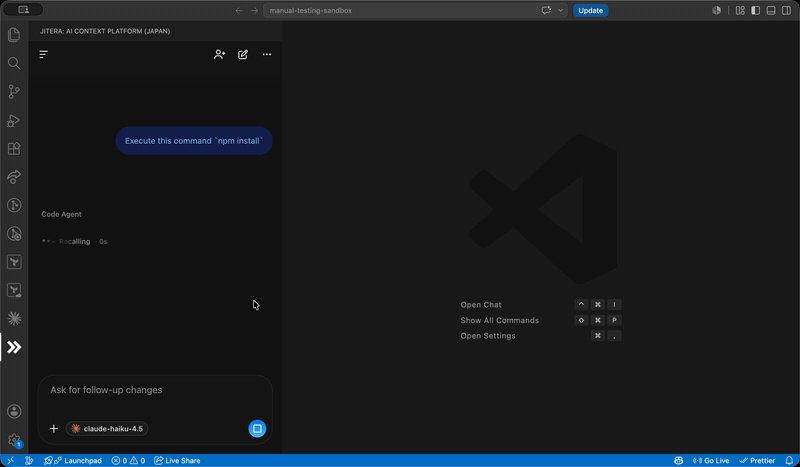Image resolution: width=800 pixels, height=467 pixels.
Task: Start a new chat with the edit icon
Action: click(243, 54)
